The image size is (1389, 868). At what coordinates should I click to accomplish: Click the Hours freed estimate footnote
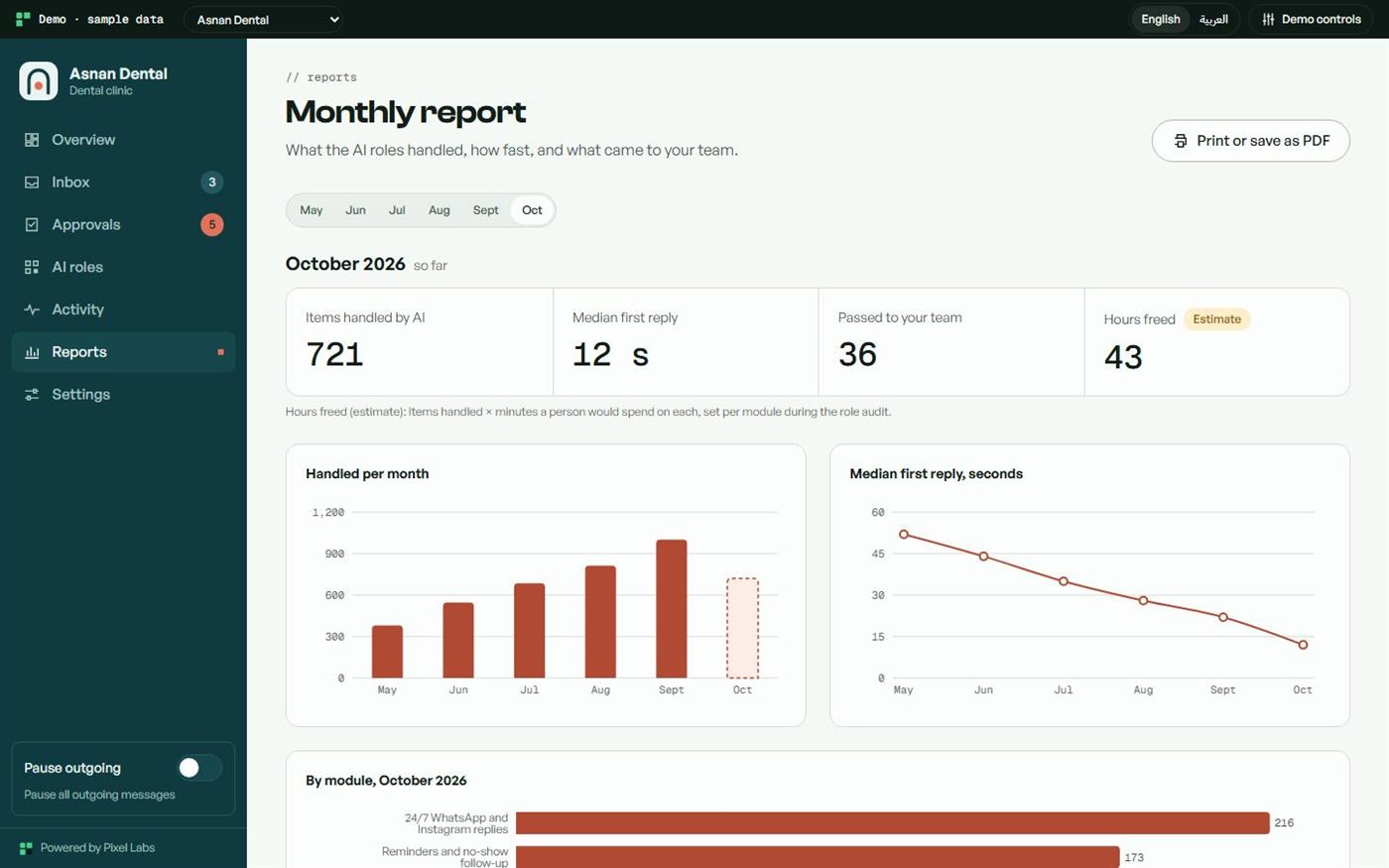[588, 412]
